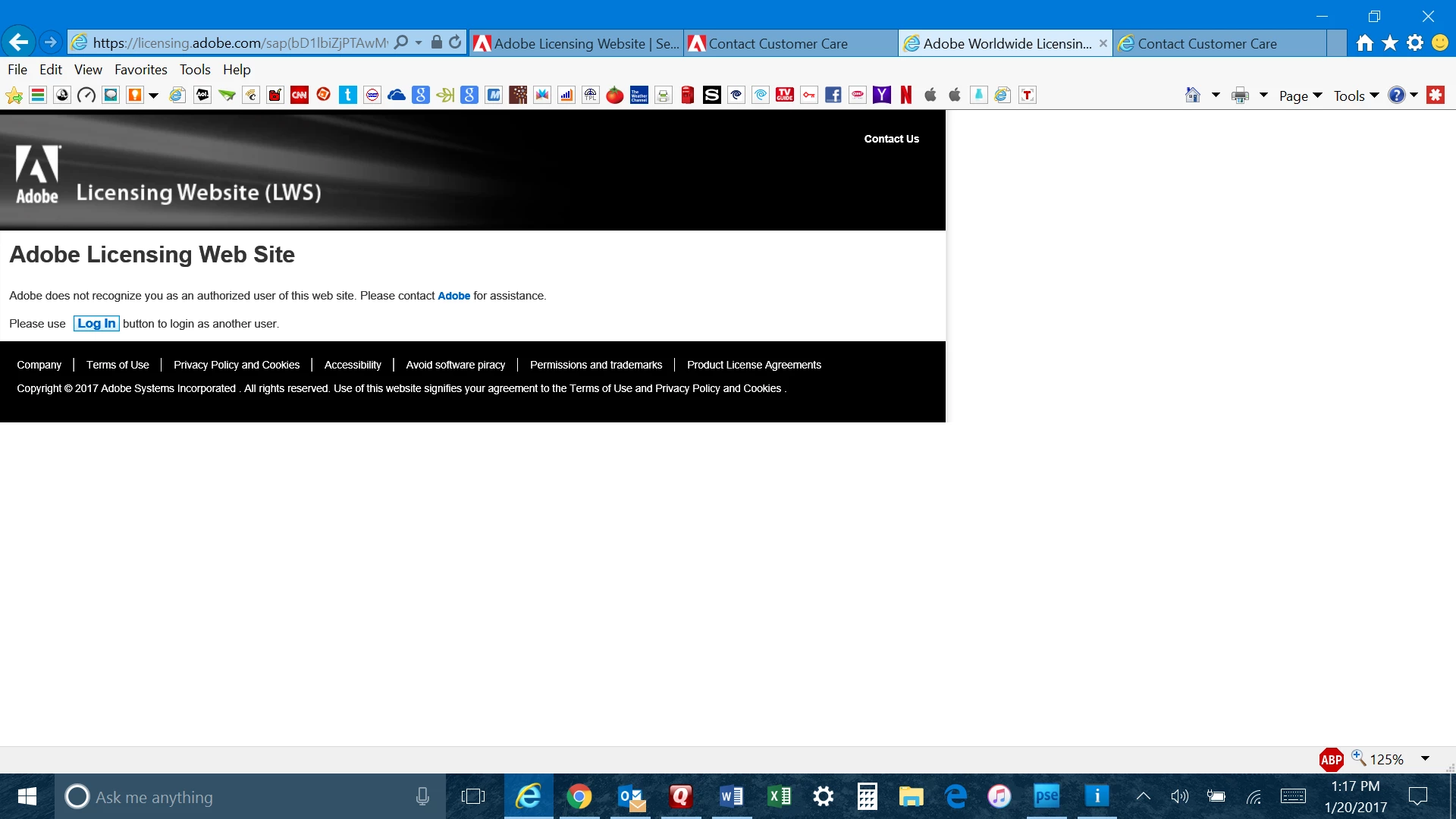Open the Favorites menu

coord(140,69)
